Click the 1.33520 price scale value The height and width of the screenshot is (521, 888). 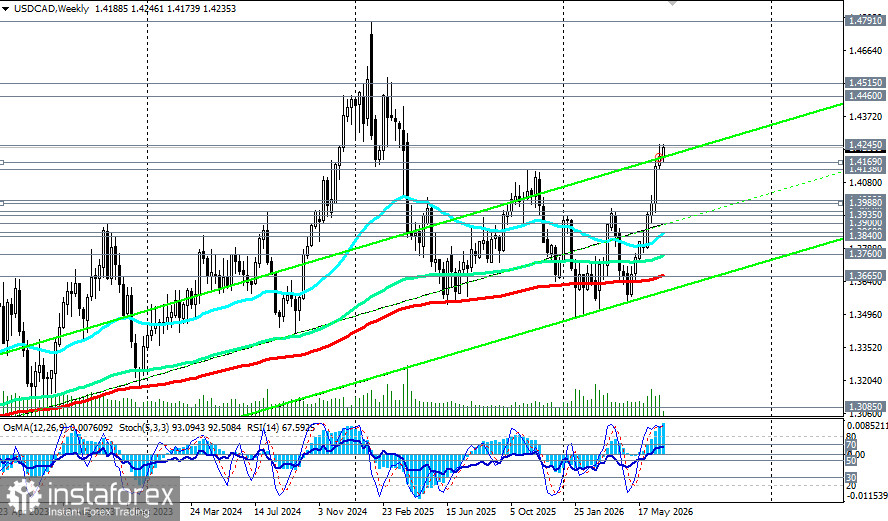865,348
